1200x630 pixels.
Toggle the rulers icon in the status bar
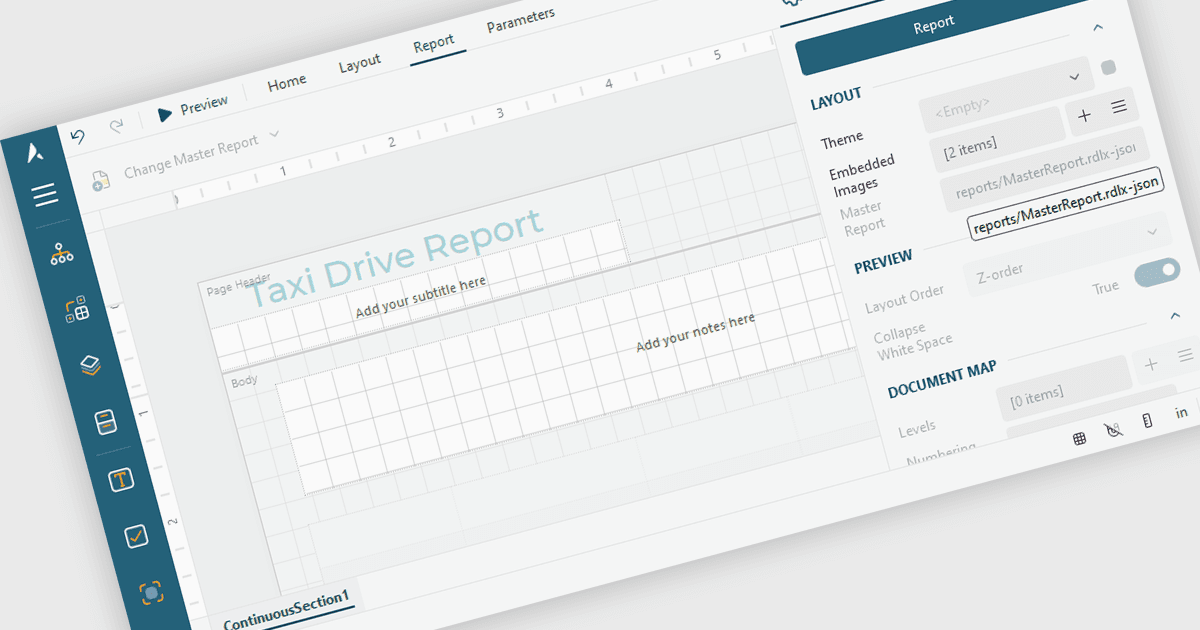(x=1147, y=421)
